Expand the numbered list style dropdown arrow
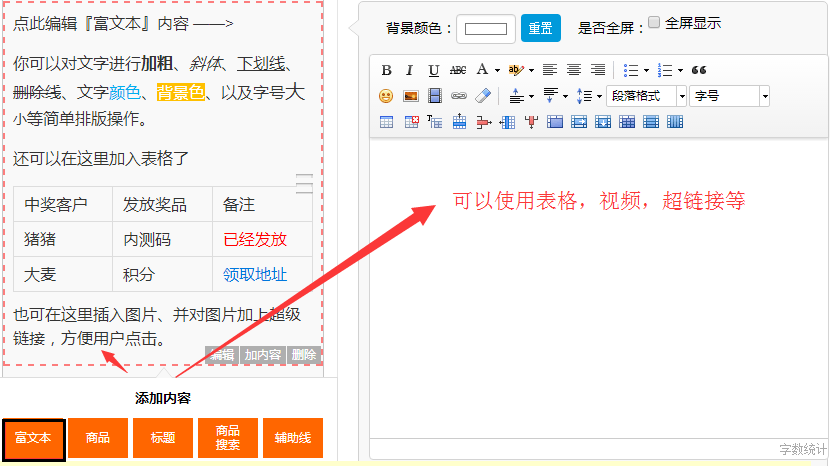The height and width of the screenshot is (466, 831). 680,70
